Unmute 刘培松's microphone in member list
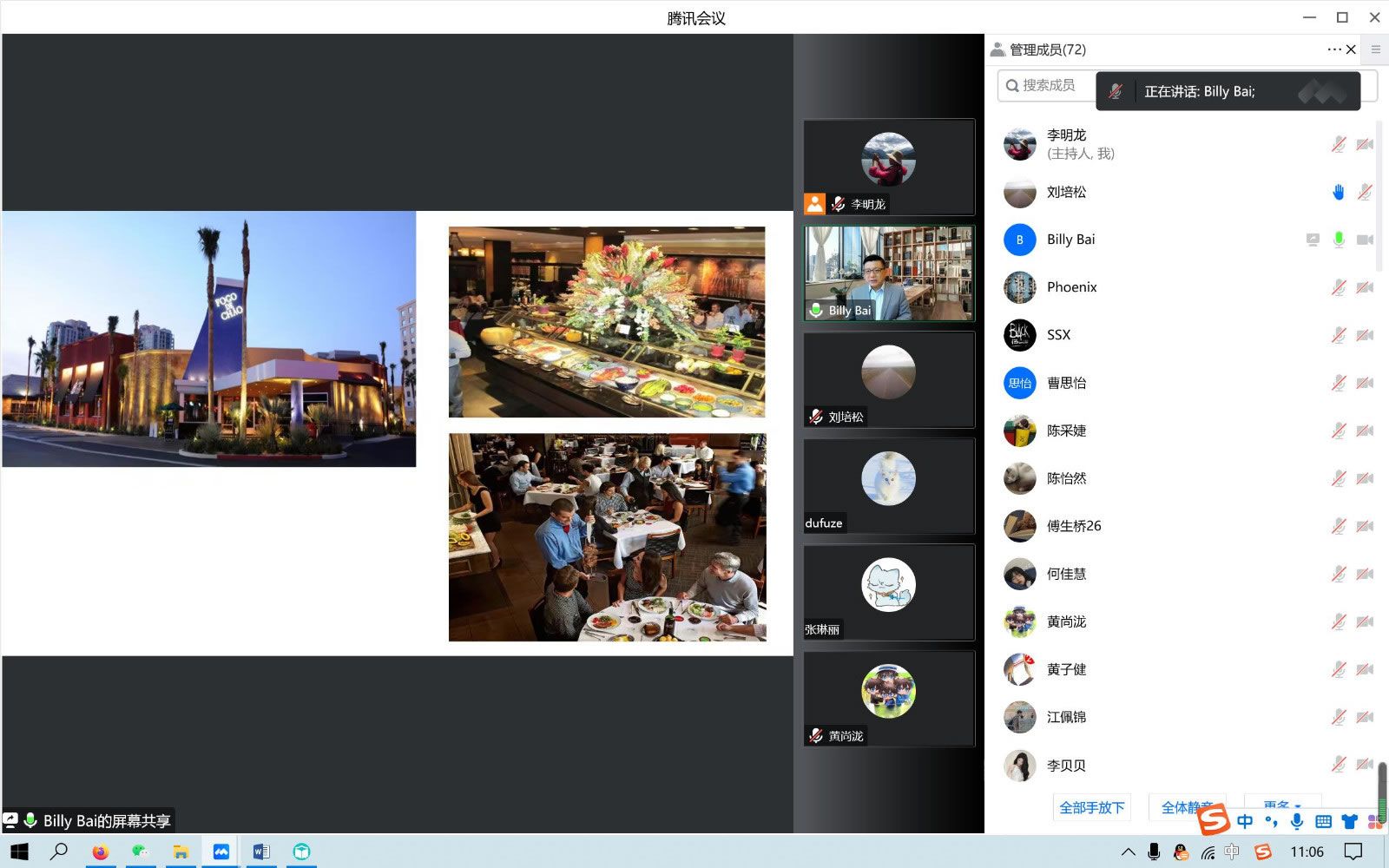Screen dimensions: 1389x868 coord(1365,192)
